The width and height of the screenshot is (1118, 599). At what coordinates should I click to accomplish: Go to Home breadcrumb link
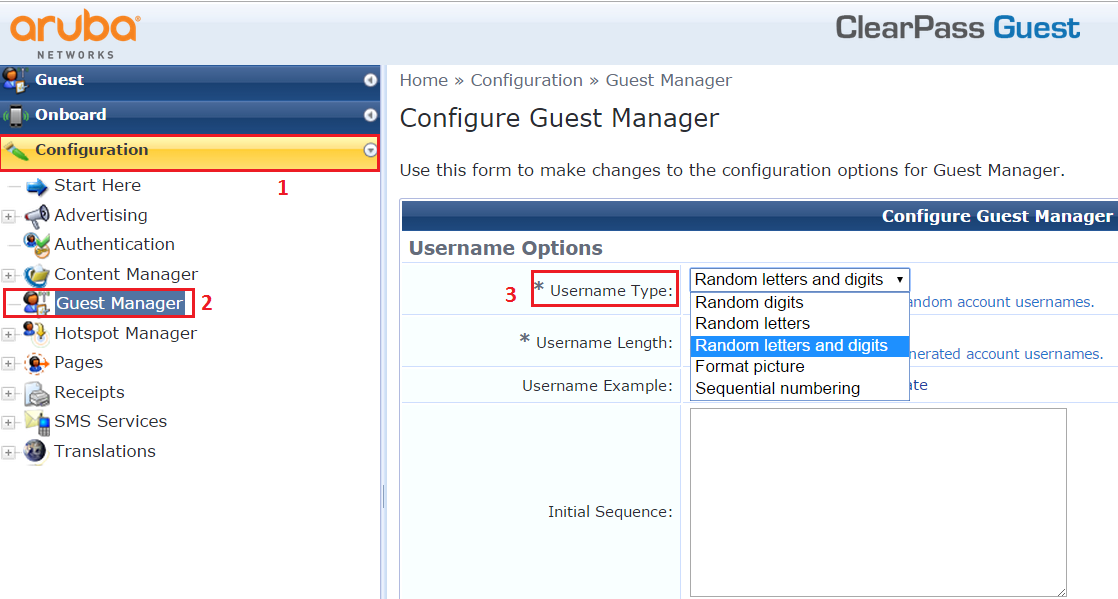(424, 81)
